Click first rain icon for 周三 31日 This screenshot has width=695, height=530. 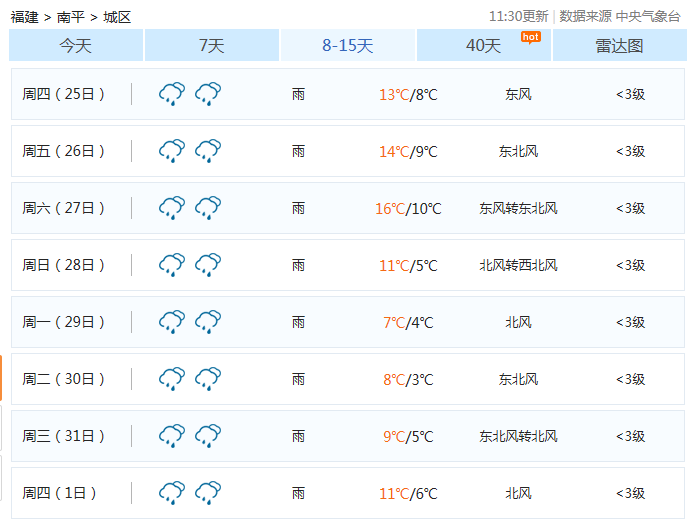point(172,436)
